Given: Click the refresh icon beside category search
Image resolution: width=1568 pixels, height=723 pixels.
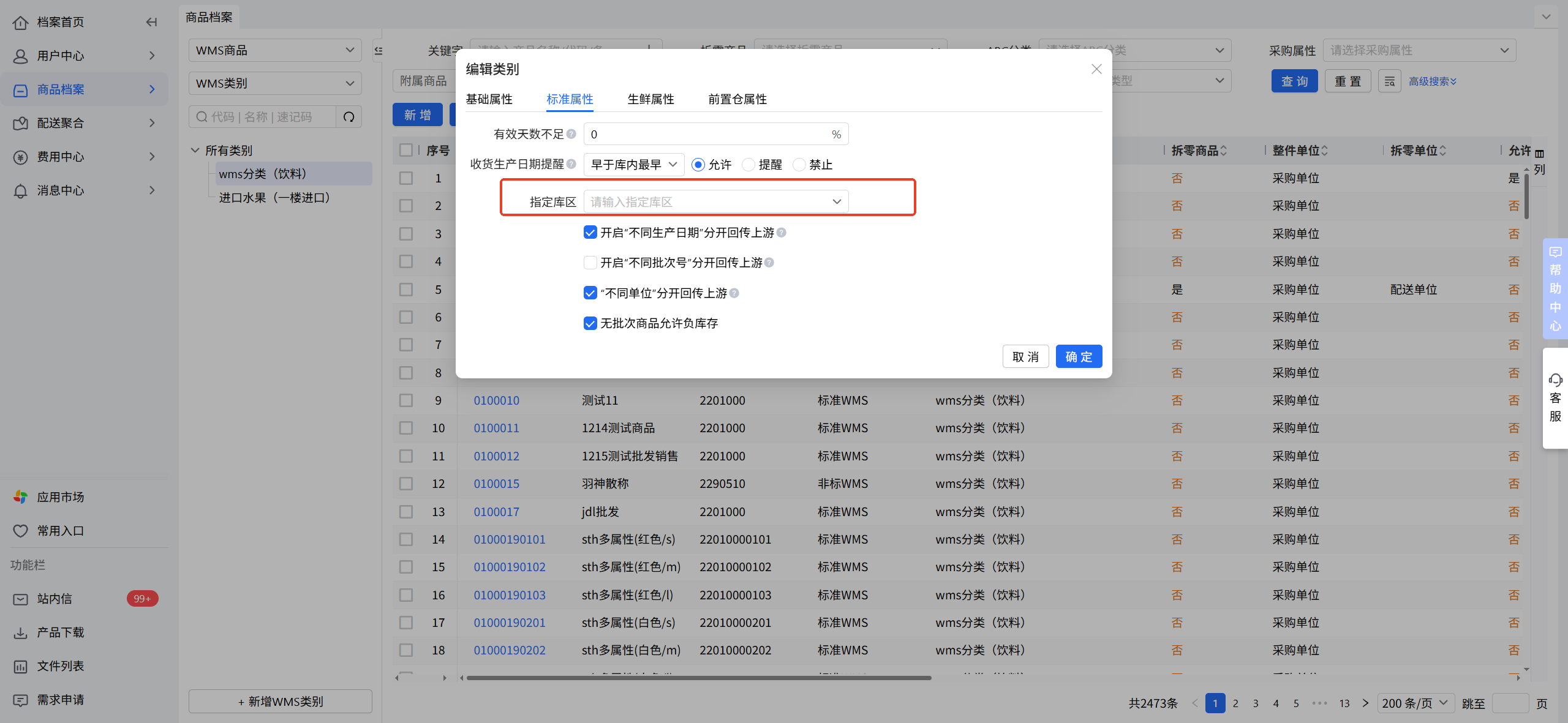Looking at the screenshot, I should pyautogui.click(x=349, y=117).
